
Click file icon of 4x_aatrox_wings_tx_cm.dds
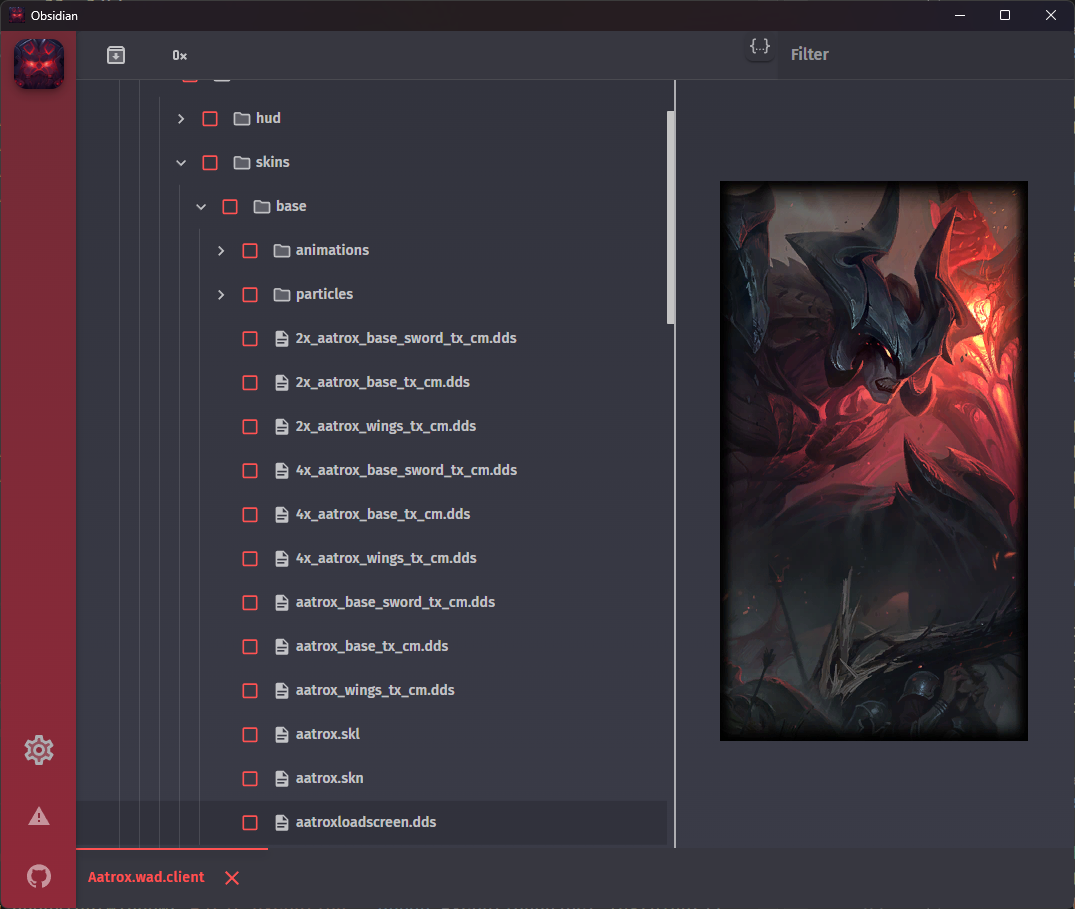(281, 559)
